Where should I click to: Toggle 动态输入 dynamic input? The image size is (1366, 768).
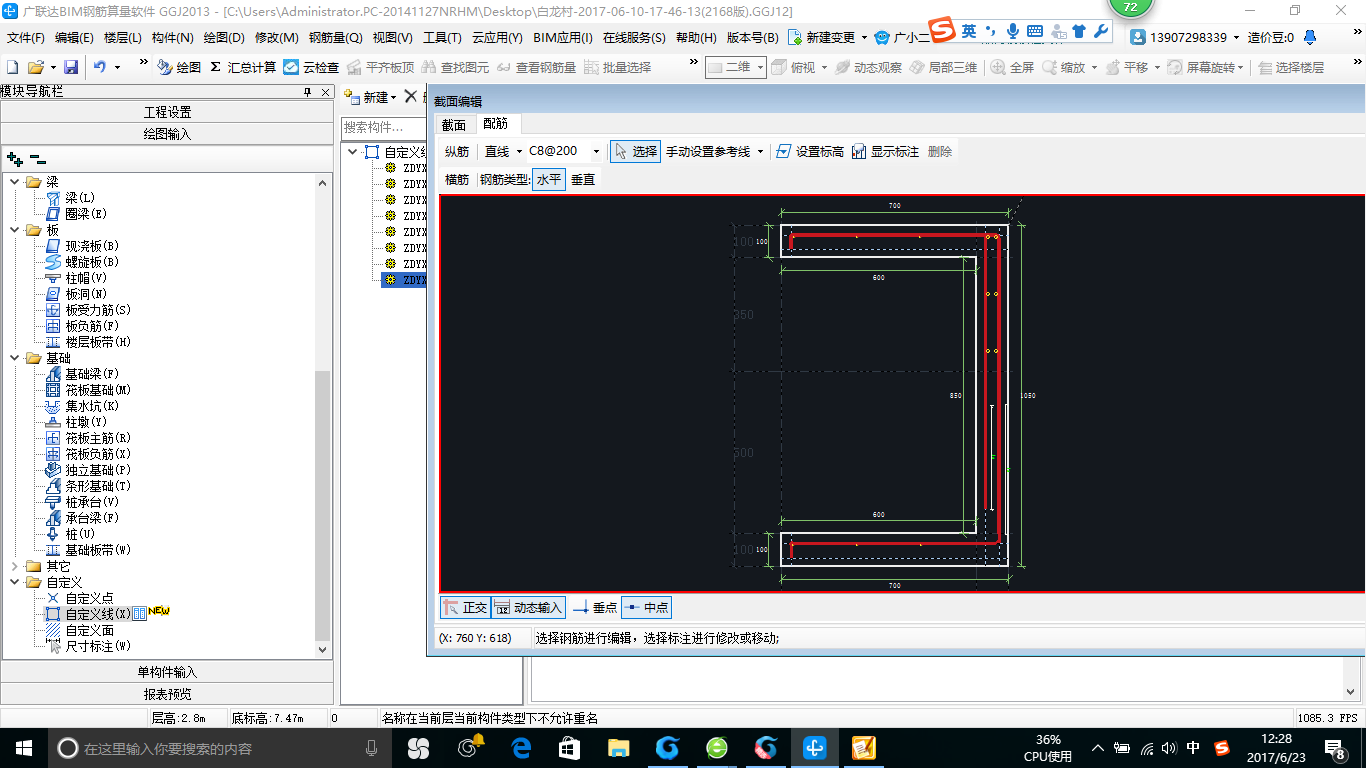(x=528, y=607)
